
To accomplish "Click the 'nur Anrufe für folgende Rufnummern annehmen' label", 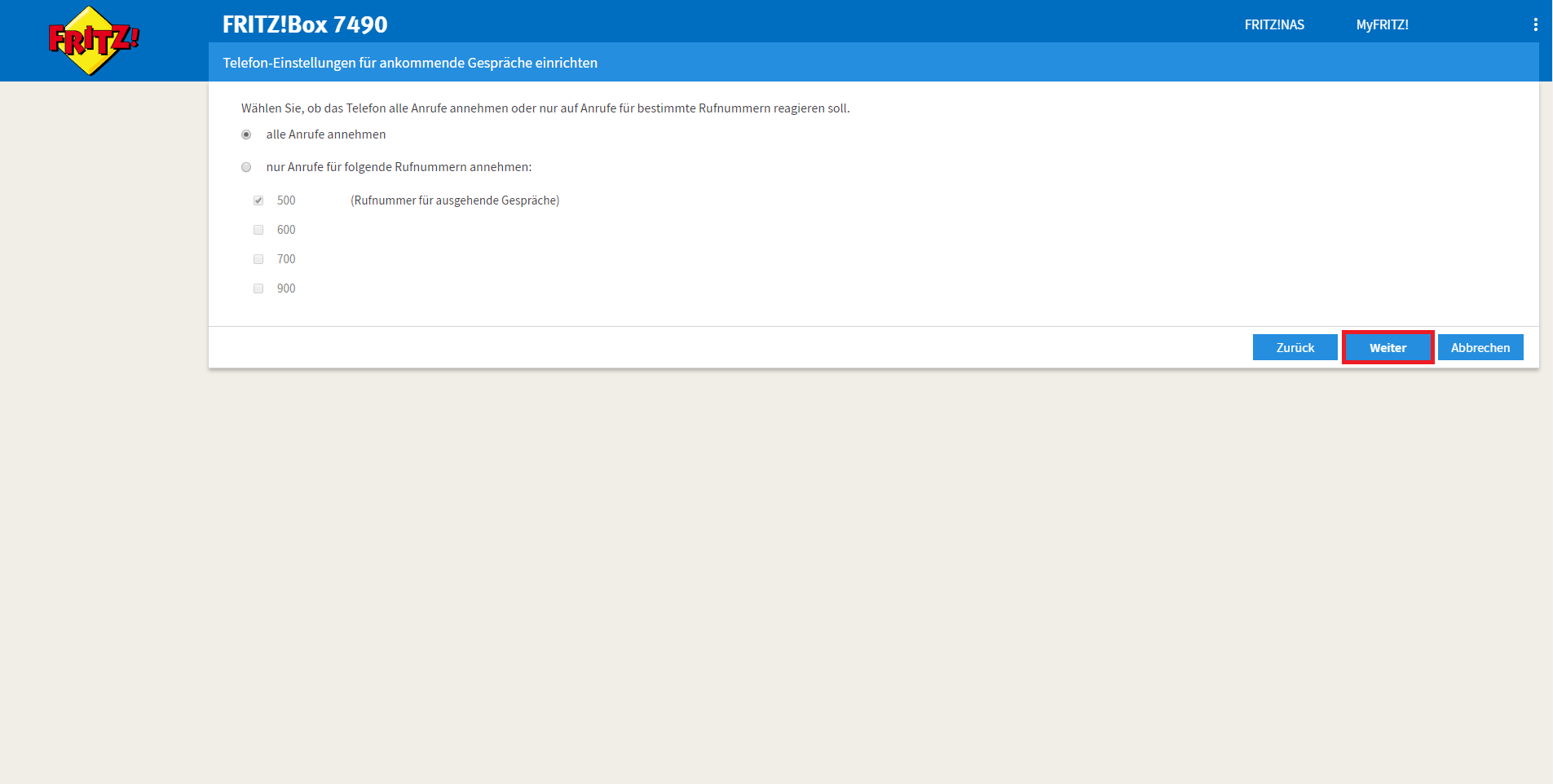I will [x=399, y=167].
